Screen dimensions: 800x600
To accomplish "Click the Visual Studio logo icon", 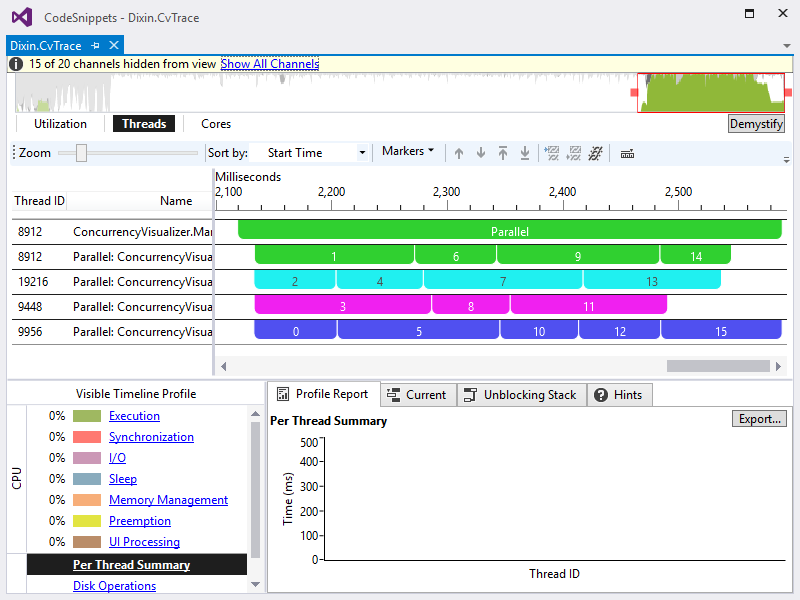I will [22, 17].
